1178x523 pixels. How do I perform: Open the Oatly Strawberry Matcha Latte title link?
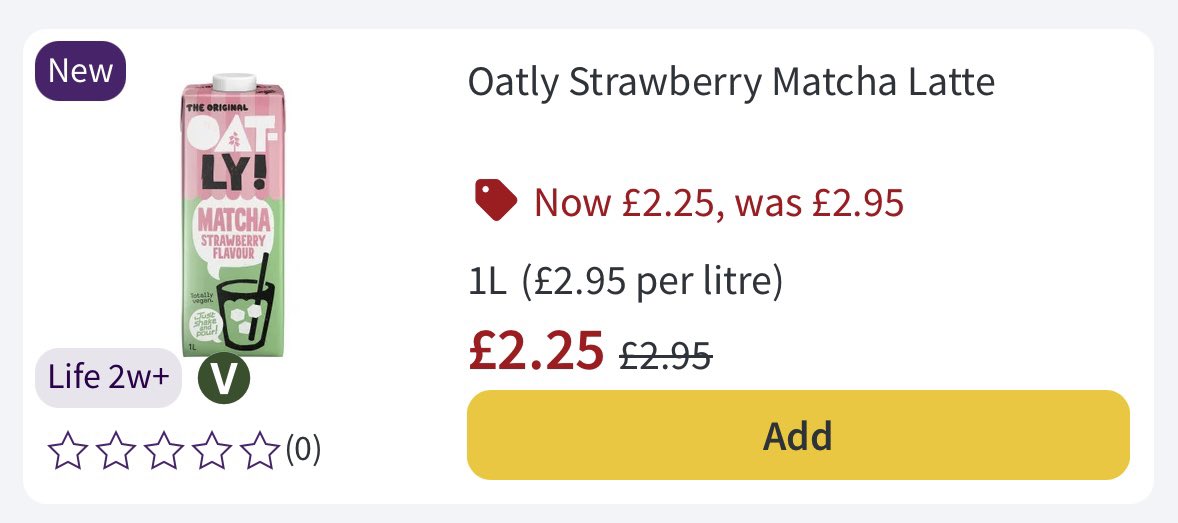pyautogui.click(x=731, y=82)
